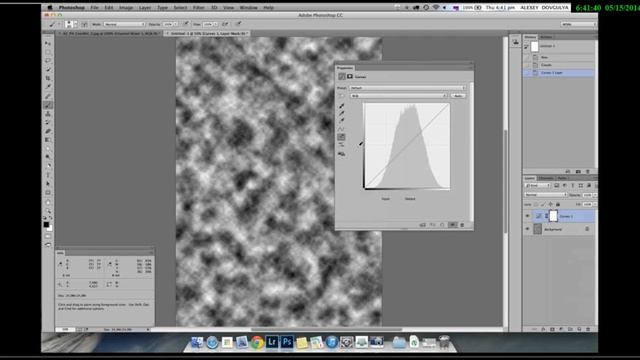Choose edit points to modify curve
This screenshot has width=640, height=360.
click(x=342, y=129)
